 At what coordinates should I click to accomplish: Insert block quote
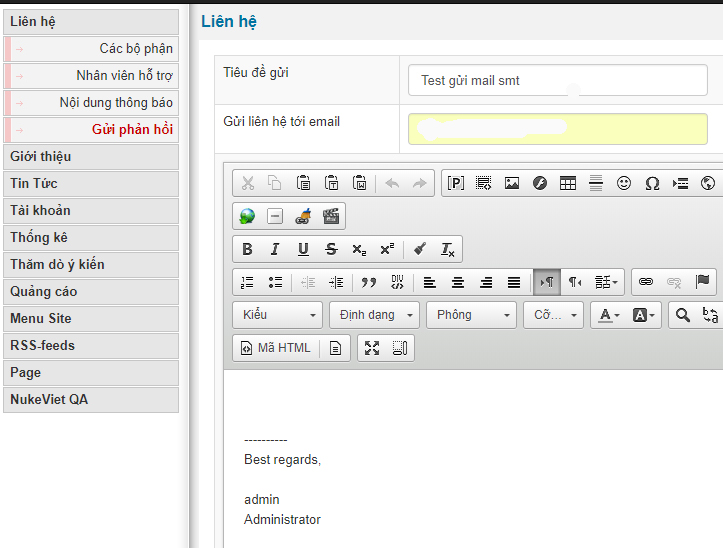coord(369,282)
